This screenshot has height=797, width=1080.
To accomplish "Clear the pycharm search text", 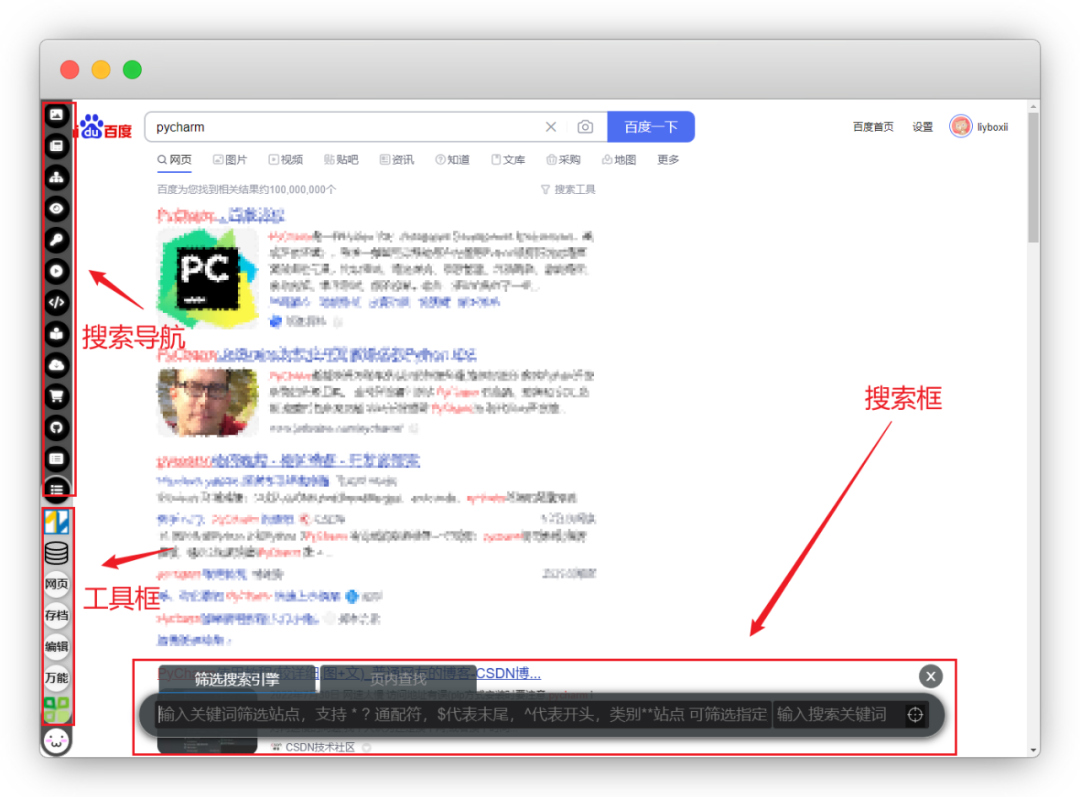I will (551, 127).
